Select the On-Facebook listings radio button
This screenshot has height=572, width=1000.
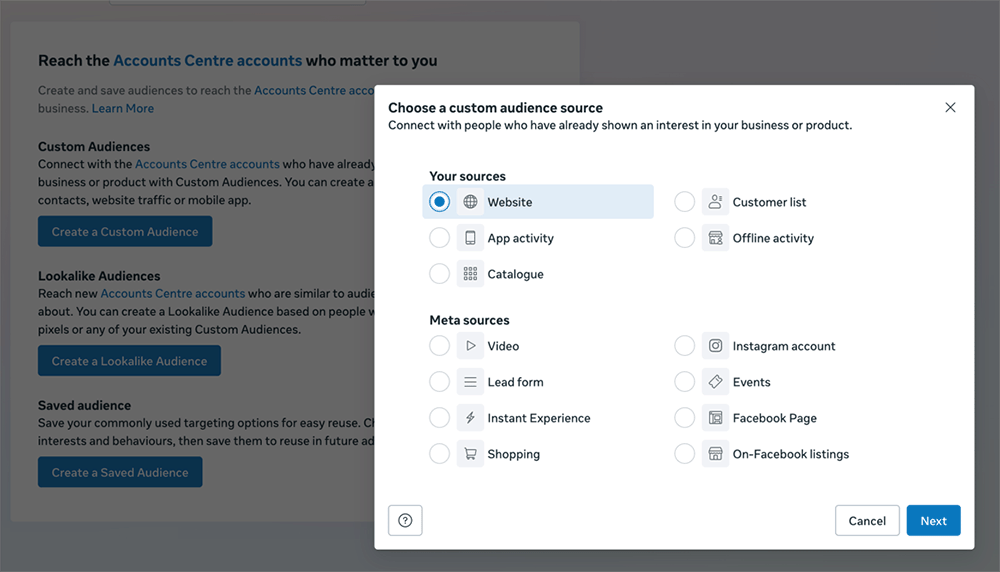click(684, 454)
